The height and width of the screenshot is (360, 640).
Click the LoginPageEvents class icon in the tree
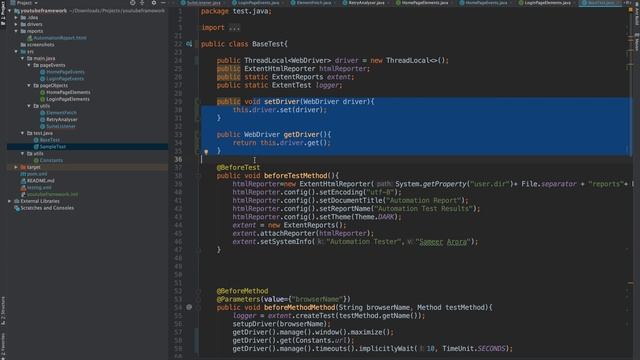pyautogui.click(x=42, y=78)
